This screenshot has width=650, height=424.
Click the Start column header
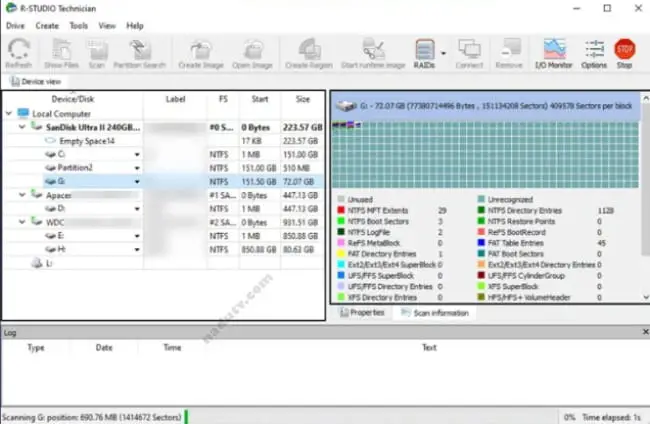tap(260, 99)
